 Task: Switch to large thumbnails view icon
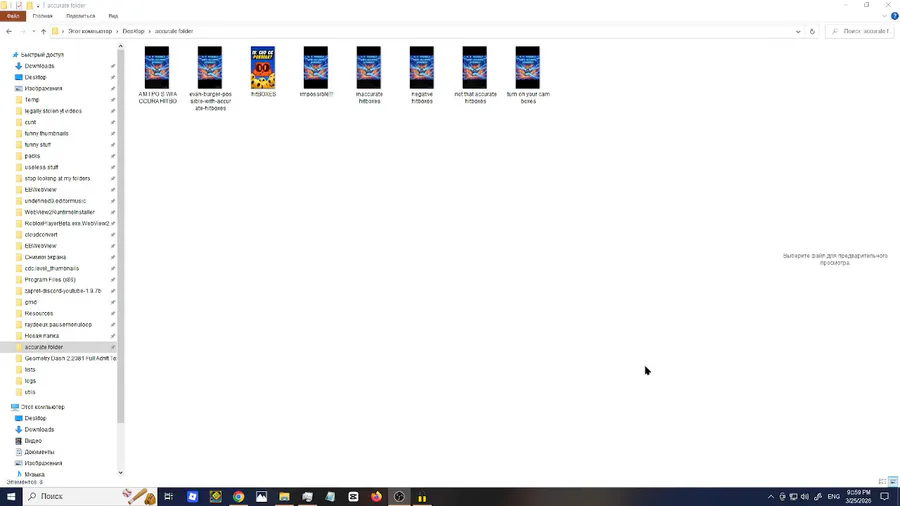[x=893, y=482]
